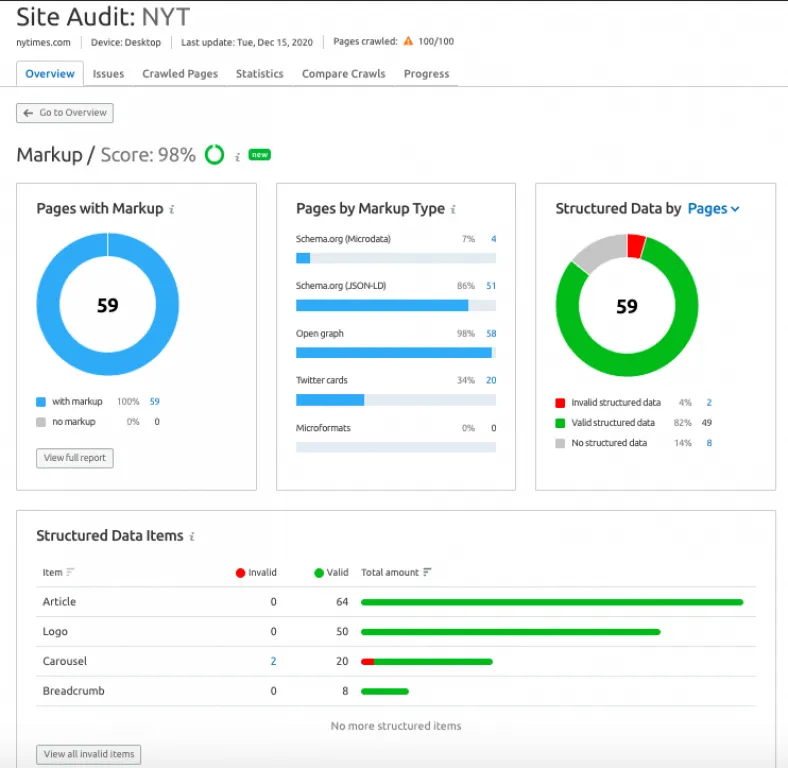
Task: Click the blue 'with markup' legend swatch
Action: pos(41,402)
